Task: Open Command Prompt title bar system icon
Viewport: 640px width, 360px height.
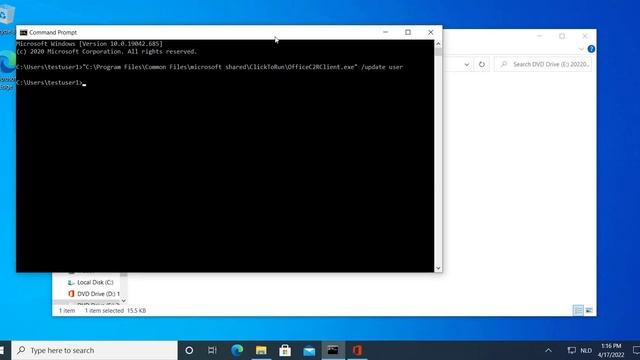Action: pos(23,32)
